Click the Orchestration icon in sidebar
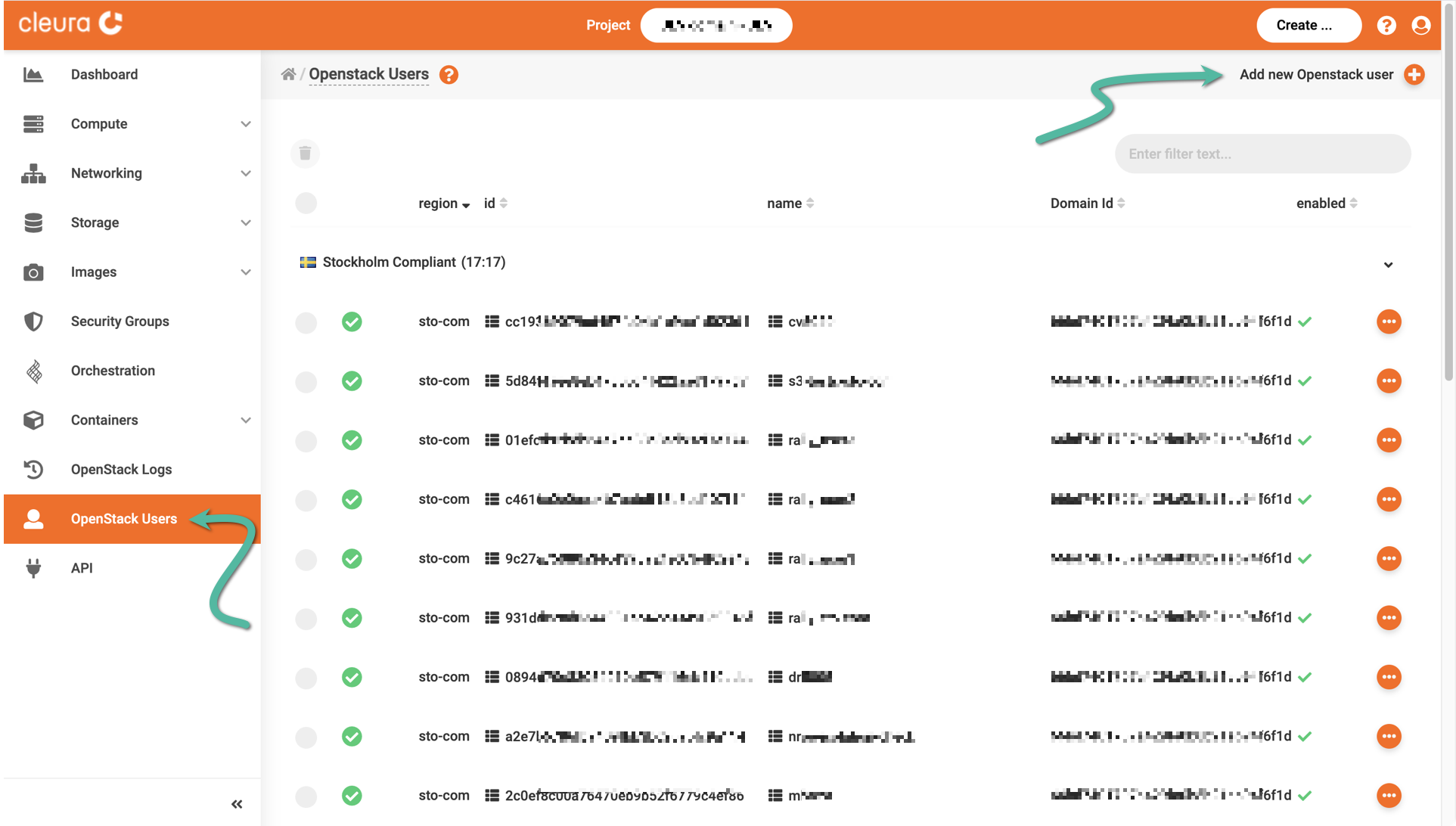 point(33,371)
